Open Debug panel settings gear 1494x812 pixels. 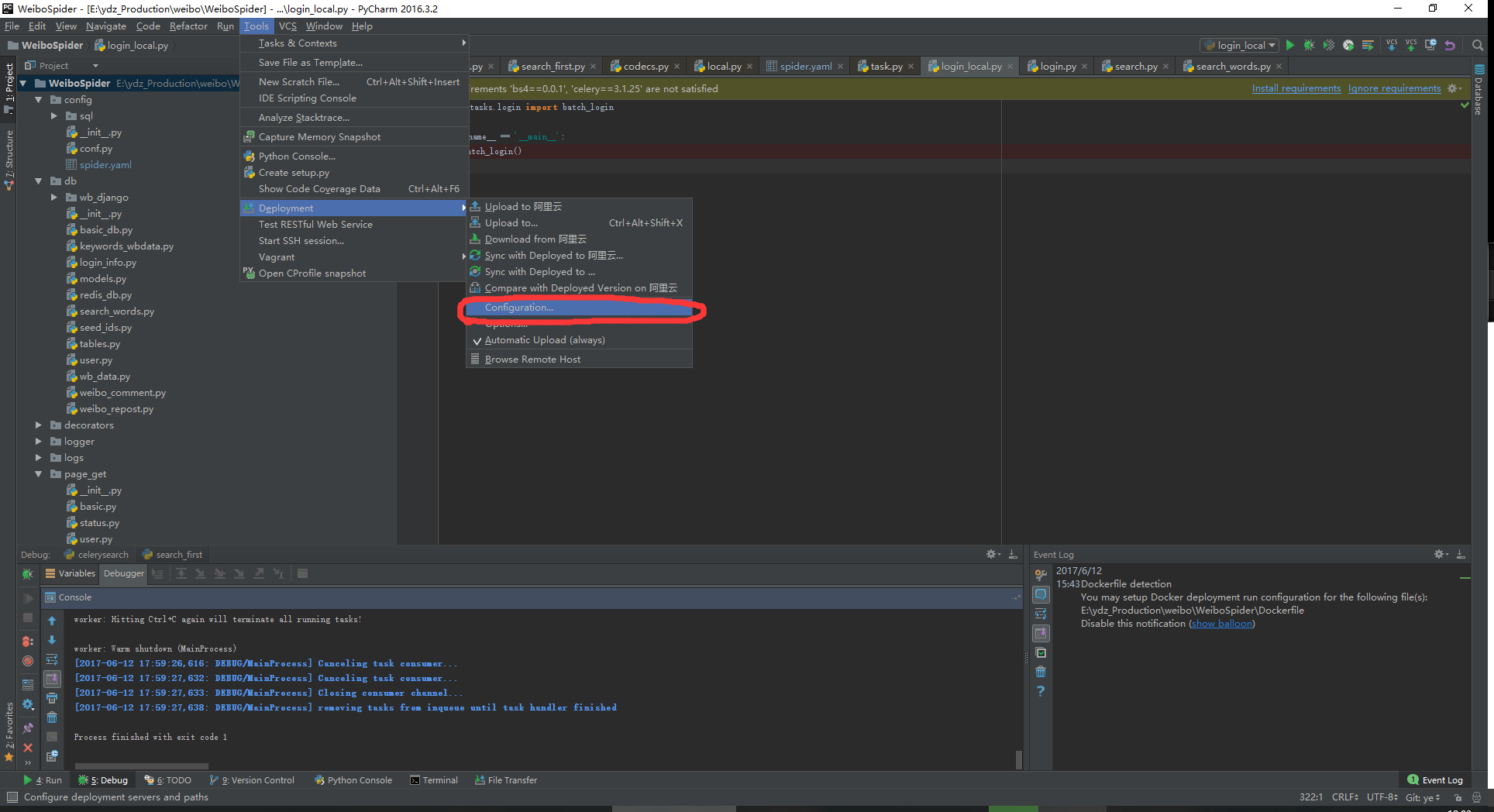pyautogui.click(x=993, y=555)
